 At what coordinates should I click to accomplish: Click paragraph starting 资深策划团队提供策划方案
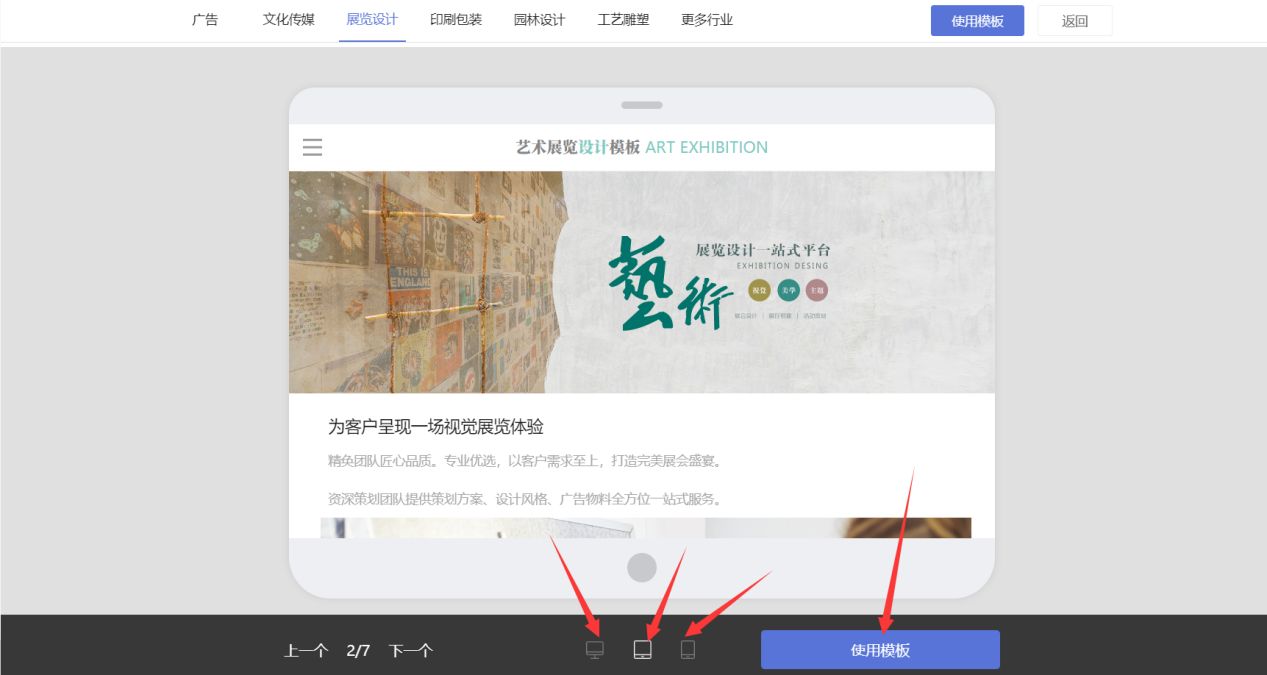(x=524, y=499)
